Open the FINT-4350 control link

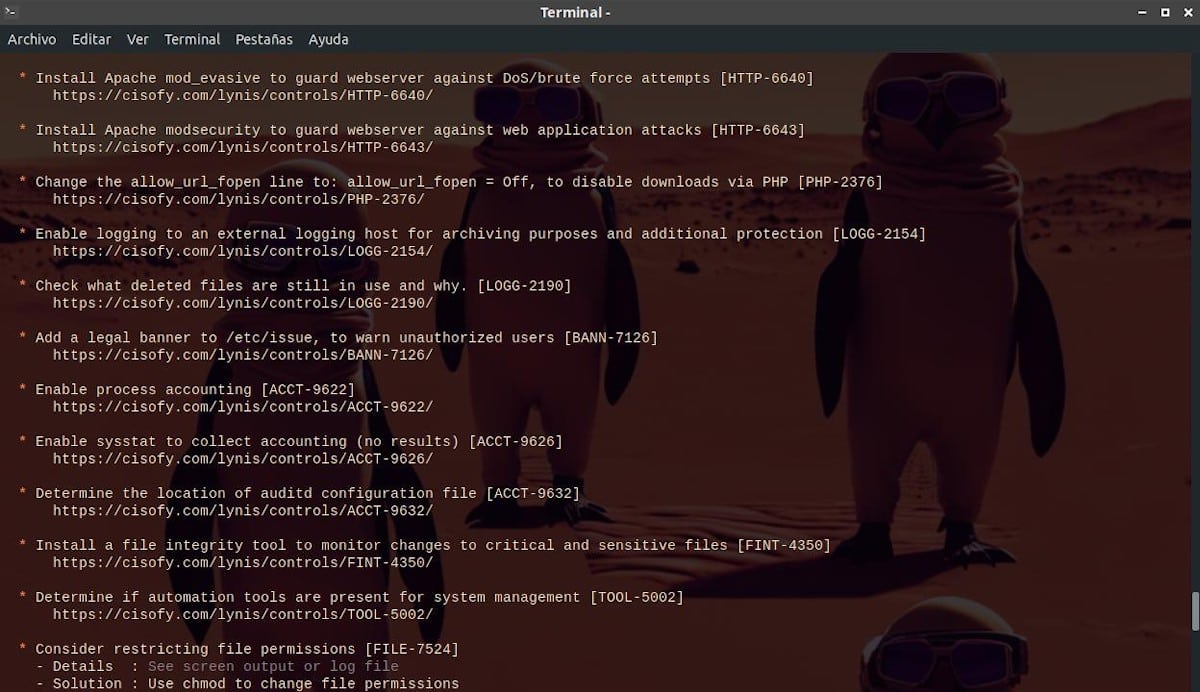pos(243,563)
